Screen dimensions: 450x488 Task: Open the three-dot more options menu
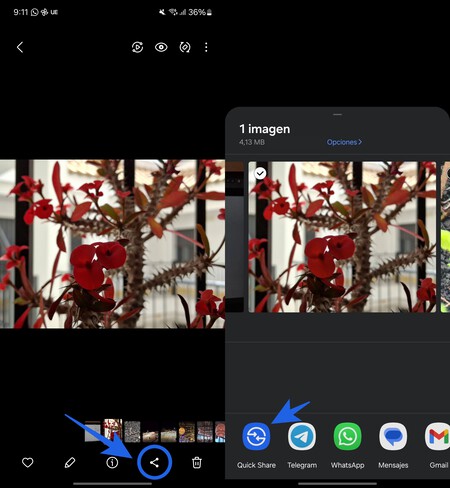[206, 47]
